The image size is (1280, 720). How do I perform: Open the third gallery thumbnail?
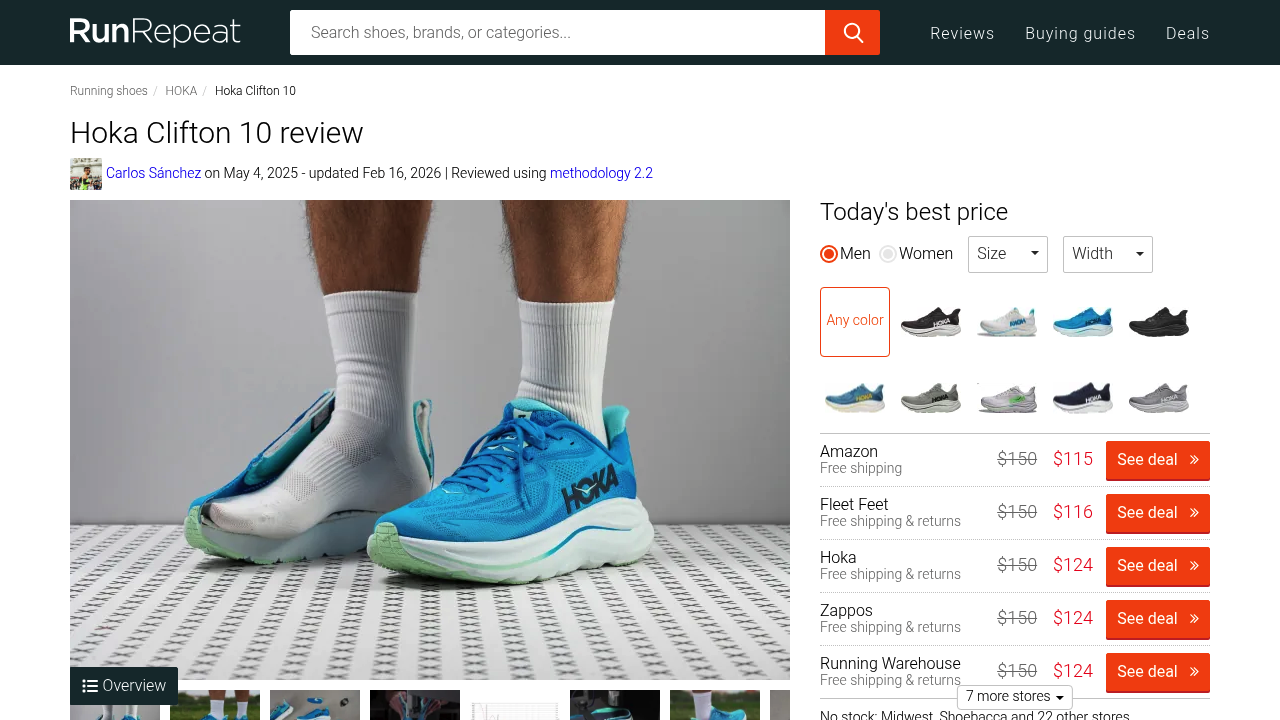coord(315,705)
